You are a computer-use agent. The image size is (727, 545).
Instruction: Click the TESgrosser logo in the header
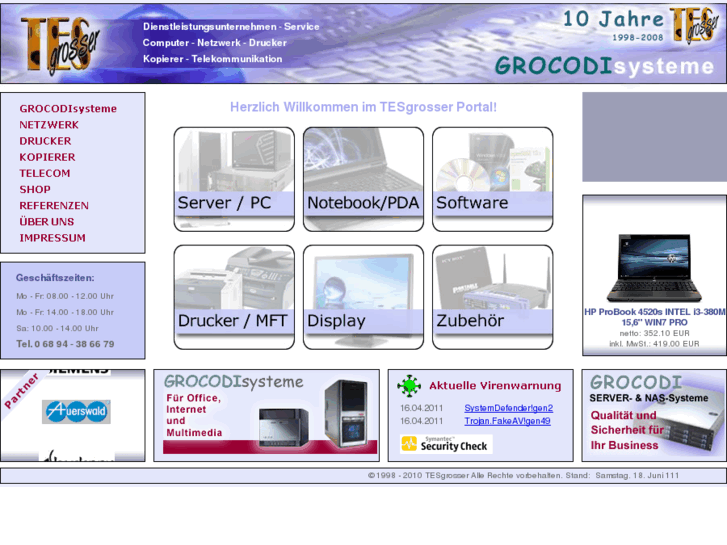59,45
